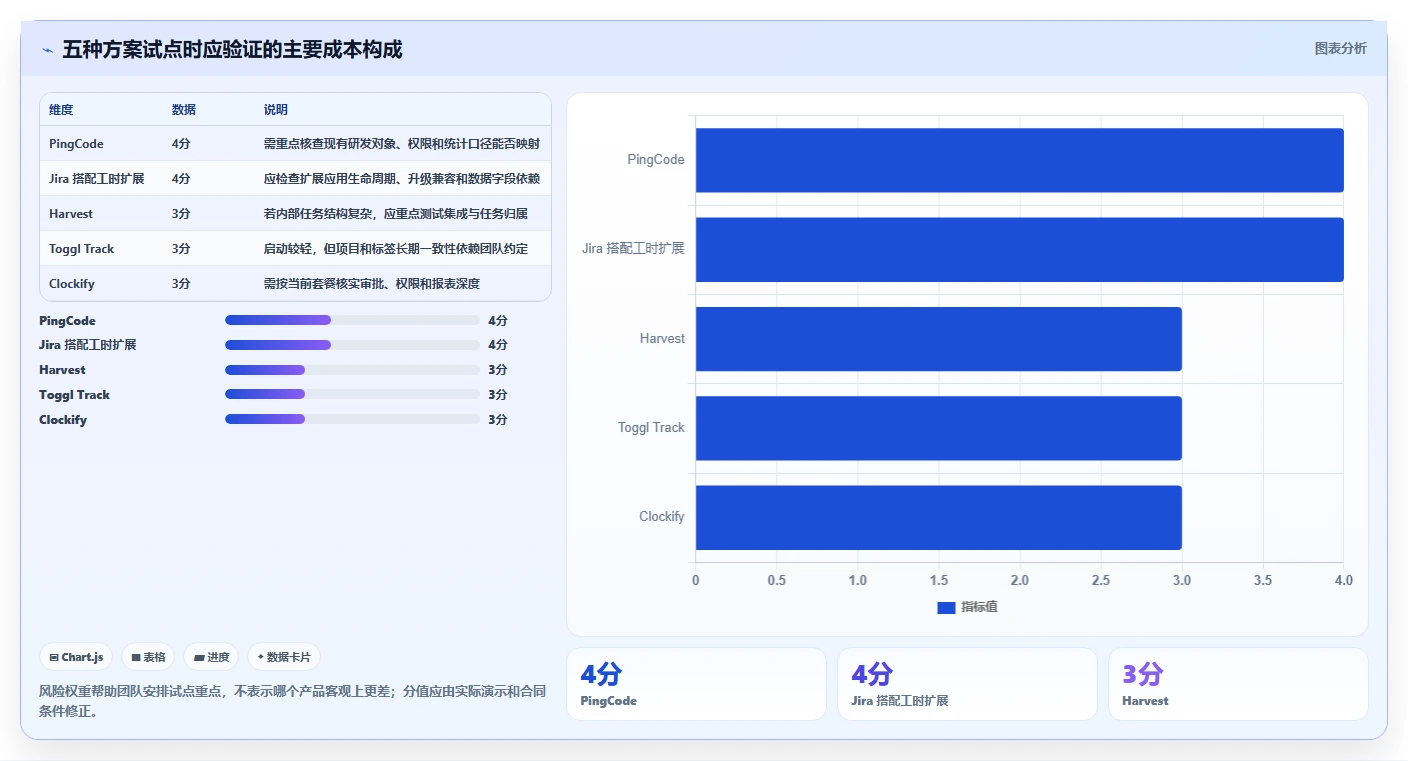1408x761 pixels.
Task: Click the page title 五种方案试点时应验证的主要成本构成
Action: coord(232,50)
